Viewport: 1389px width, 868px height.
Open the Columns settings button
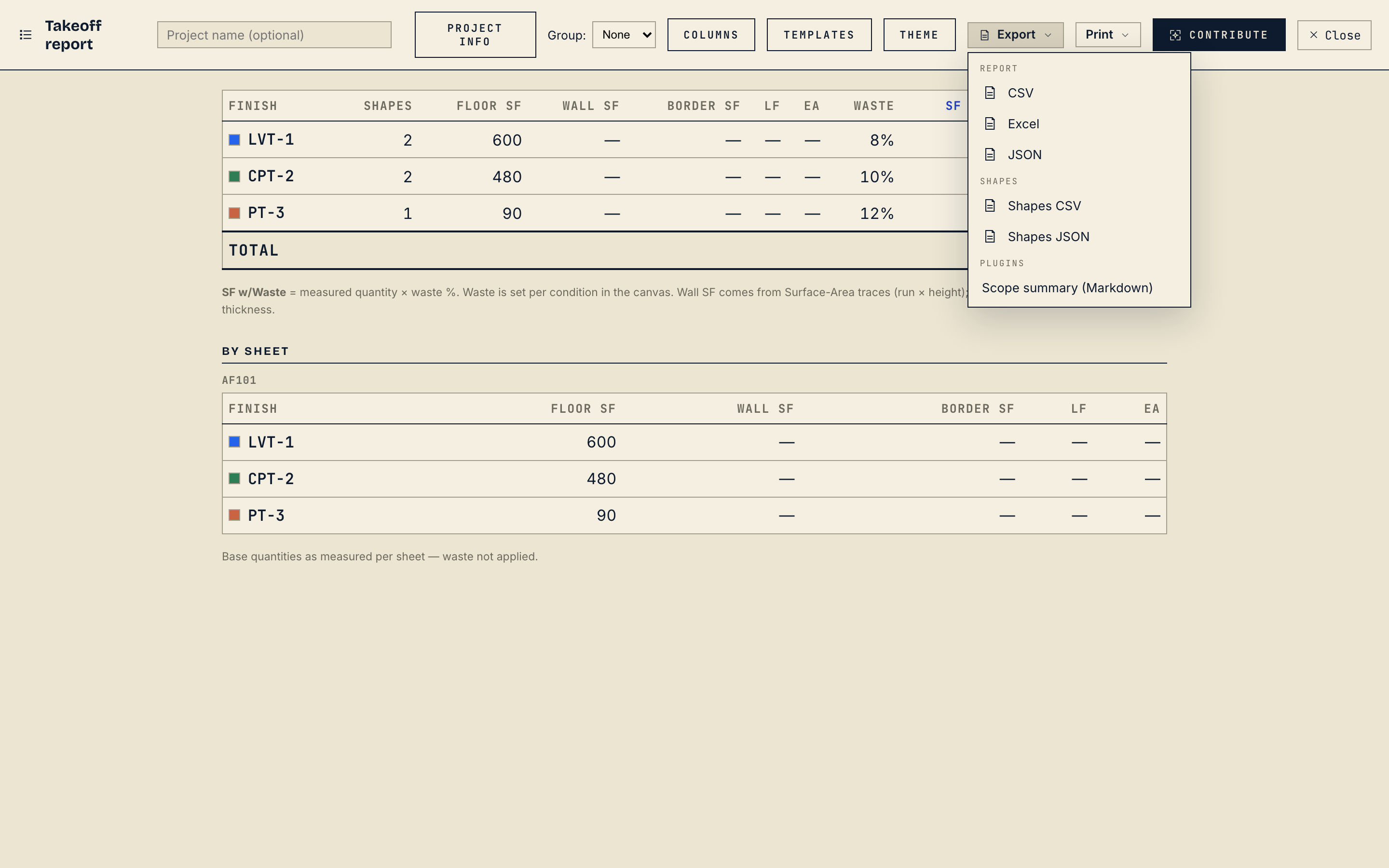coord(711,35)
